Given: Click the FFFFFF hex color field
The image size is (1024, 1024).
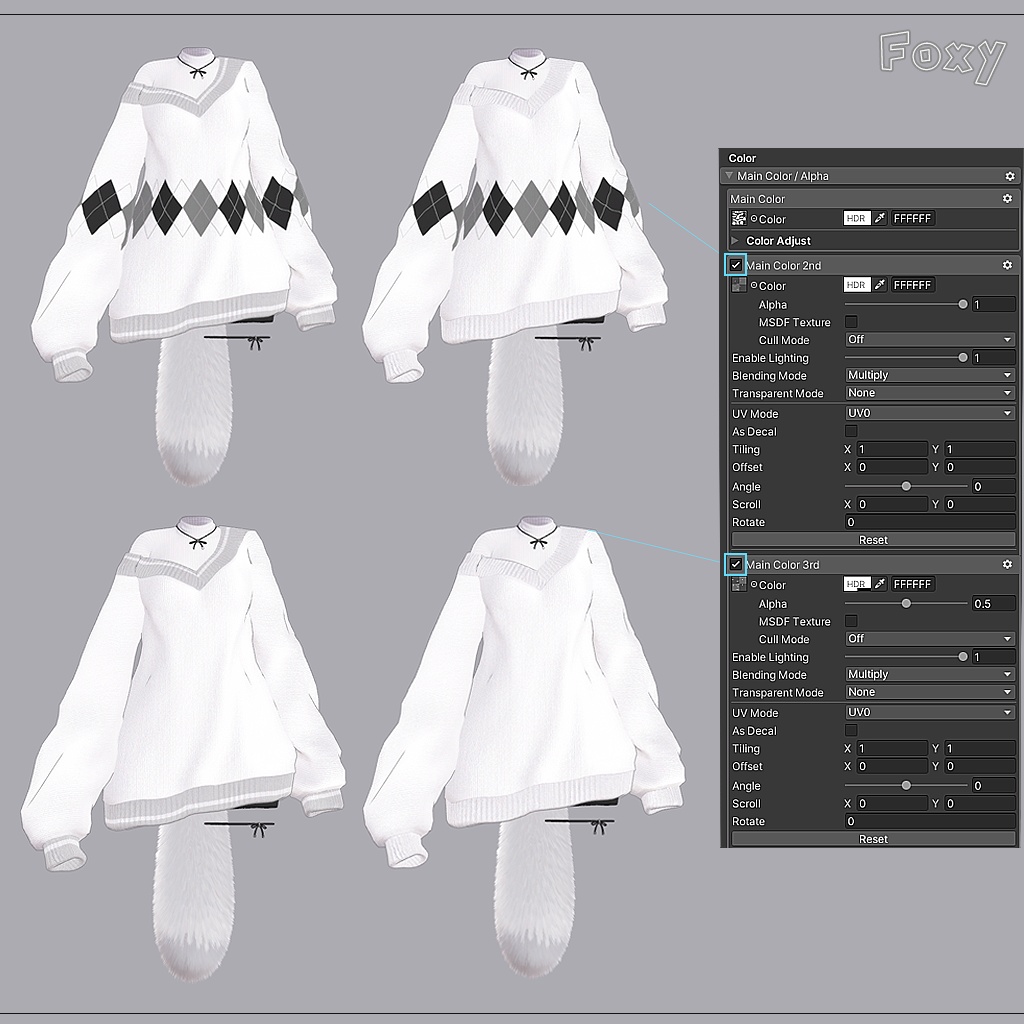Looking at the screenshot, I should pos(915,218).
